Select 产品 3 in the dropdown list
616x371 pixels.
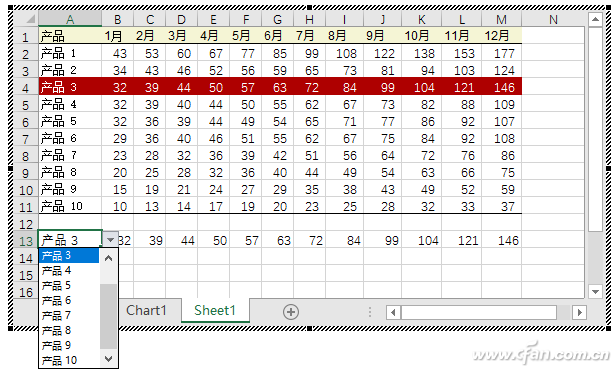[x=69, y=255]
